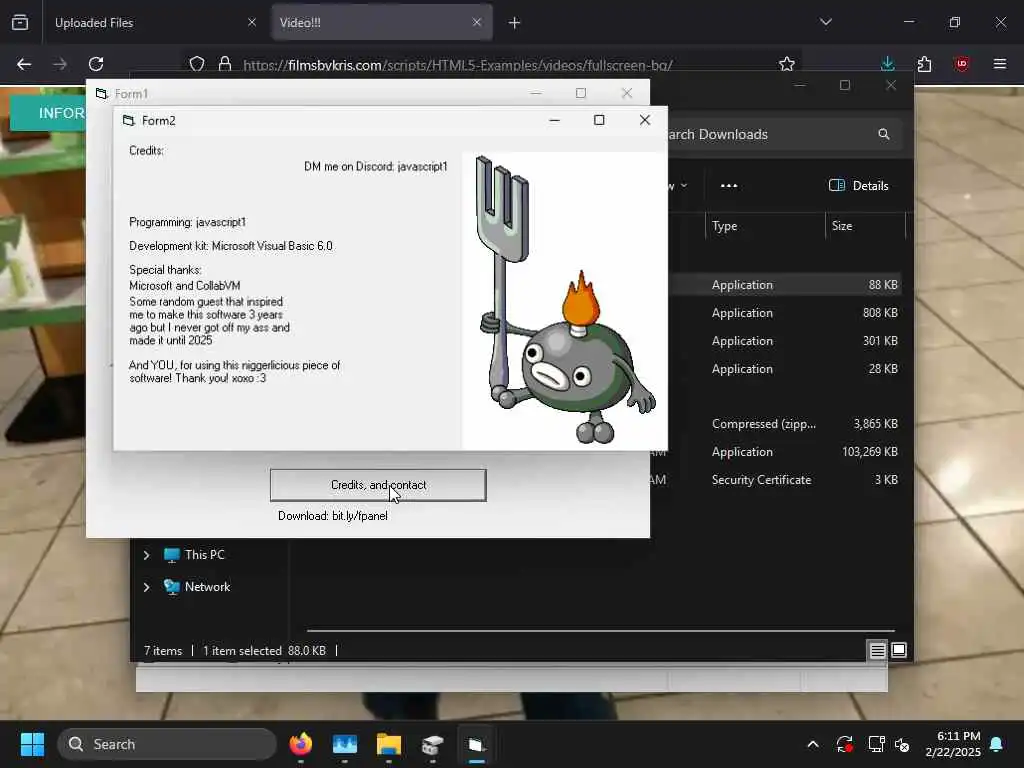Select the Compressed (zipp... 3,865 KB row
The height and width of the screenshot is (768, 1024).
[785, 424]
